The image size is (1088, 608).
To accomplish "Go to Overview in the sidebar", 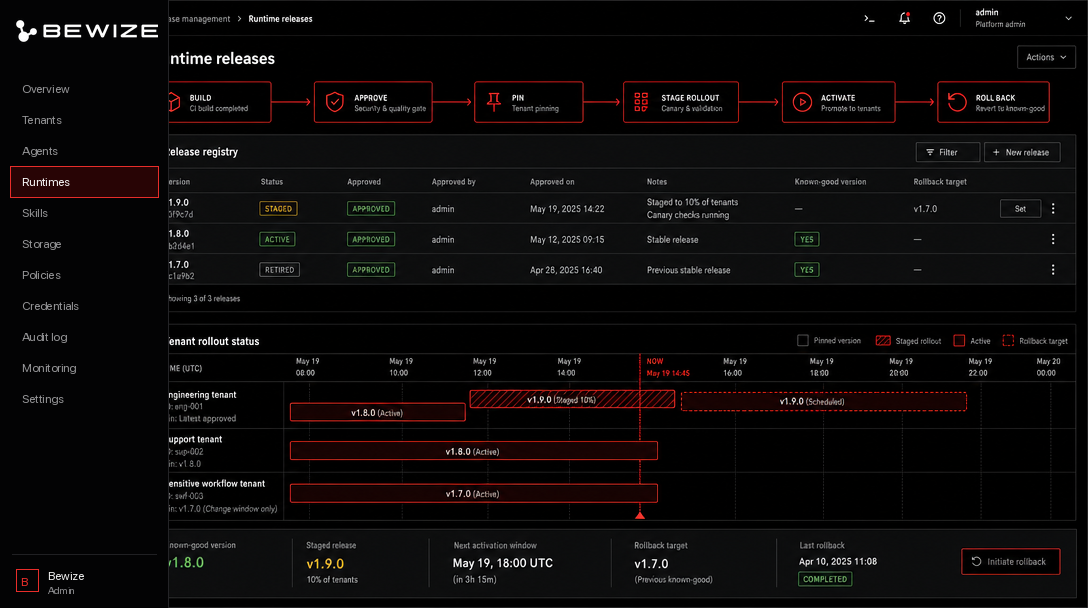I will [46, 89].
